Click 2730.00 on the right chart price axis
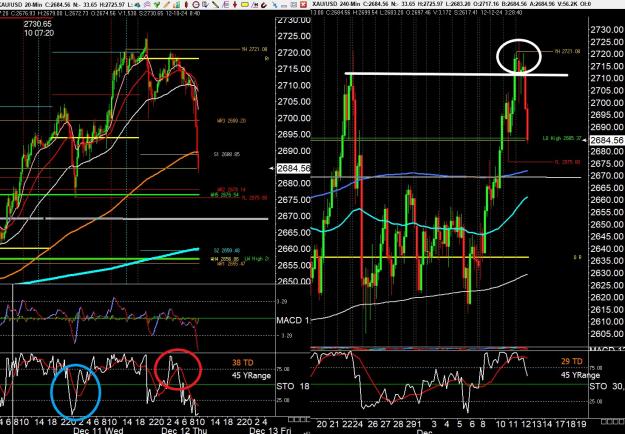 [607, 30]
